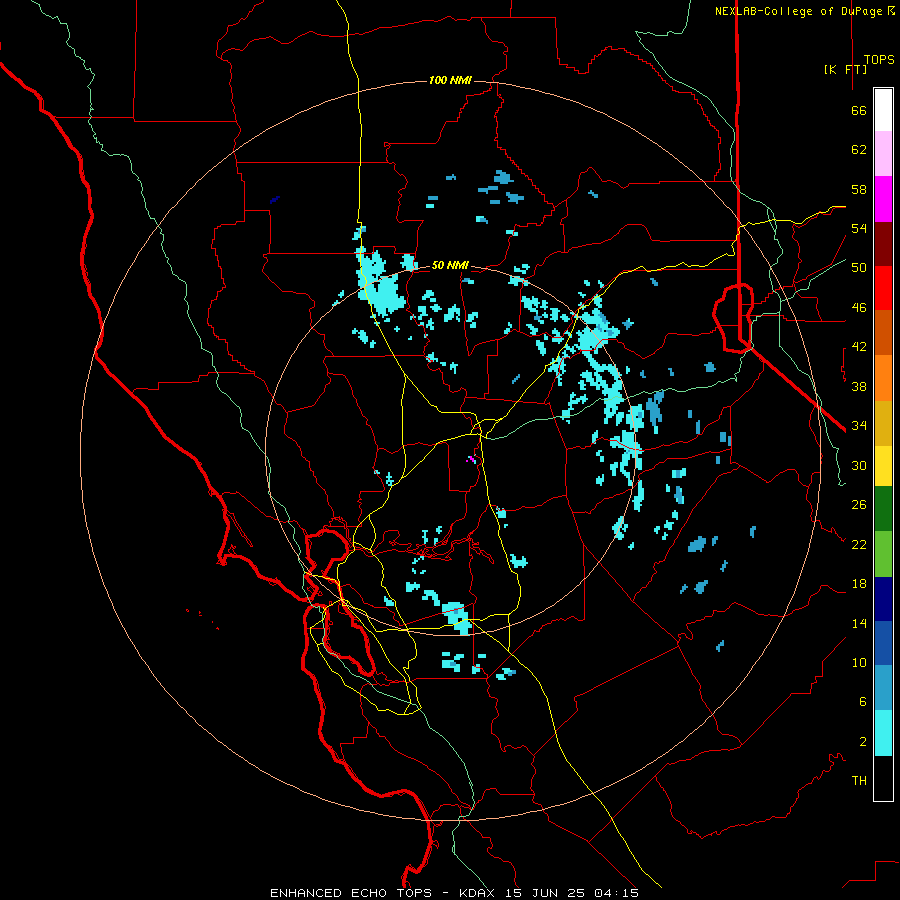
Task: Click the legend value 42
Action: pyautogui.click(x=859, y=347)
